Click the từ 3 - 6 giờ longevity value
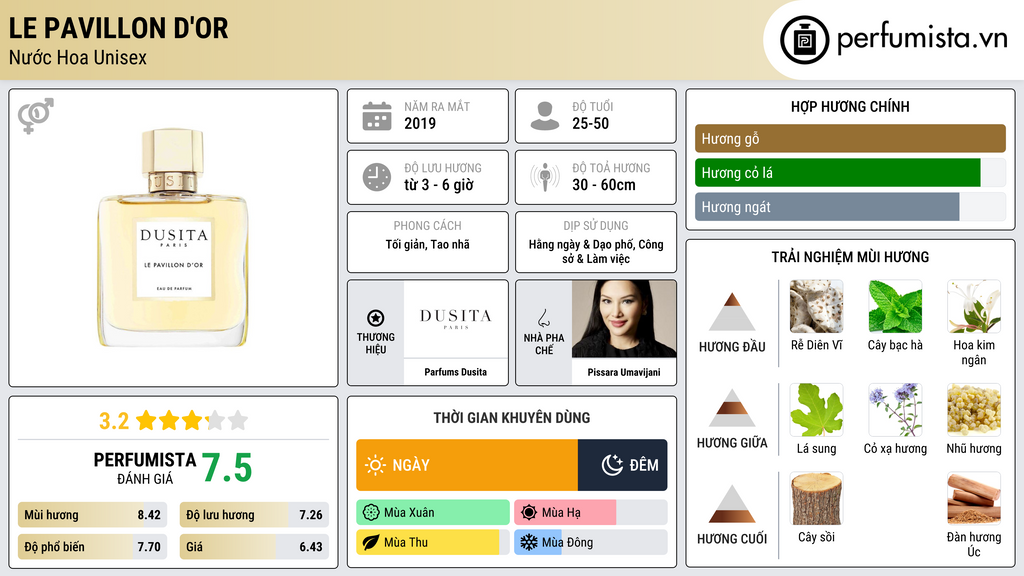 click(439, 185)
